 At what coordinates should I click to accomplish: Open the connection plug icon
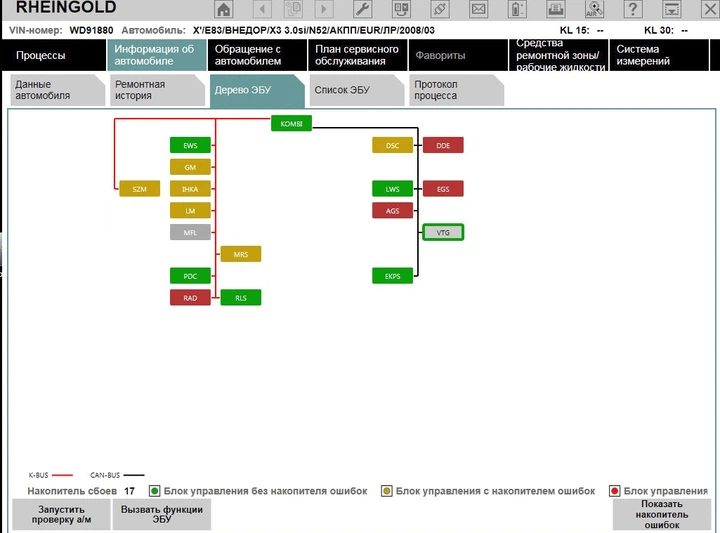tap(440, 9)
